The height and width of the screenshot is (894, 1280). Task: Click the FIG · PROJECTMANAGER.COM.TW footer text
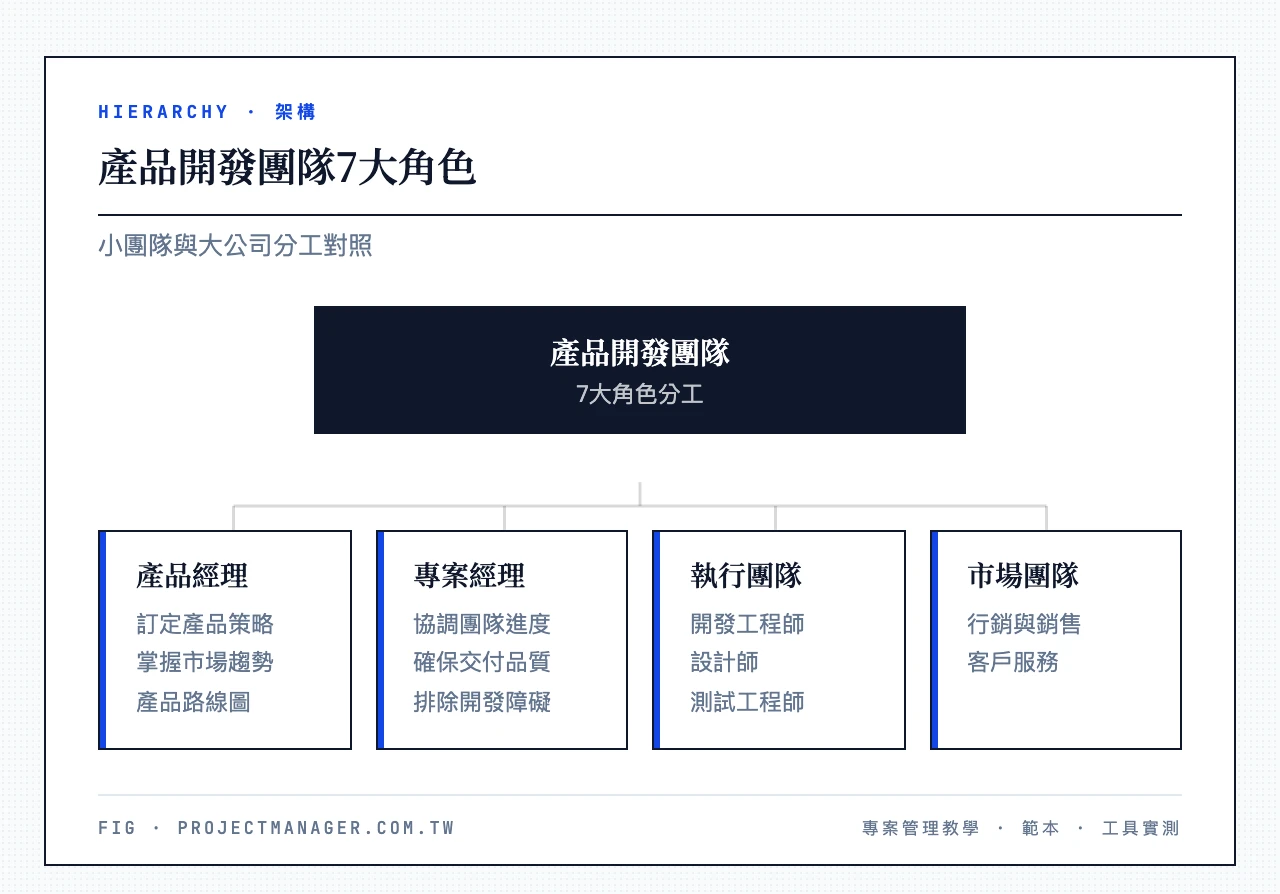coord(277,828)
